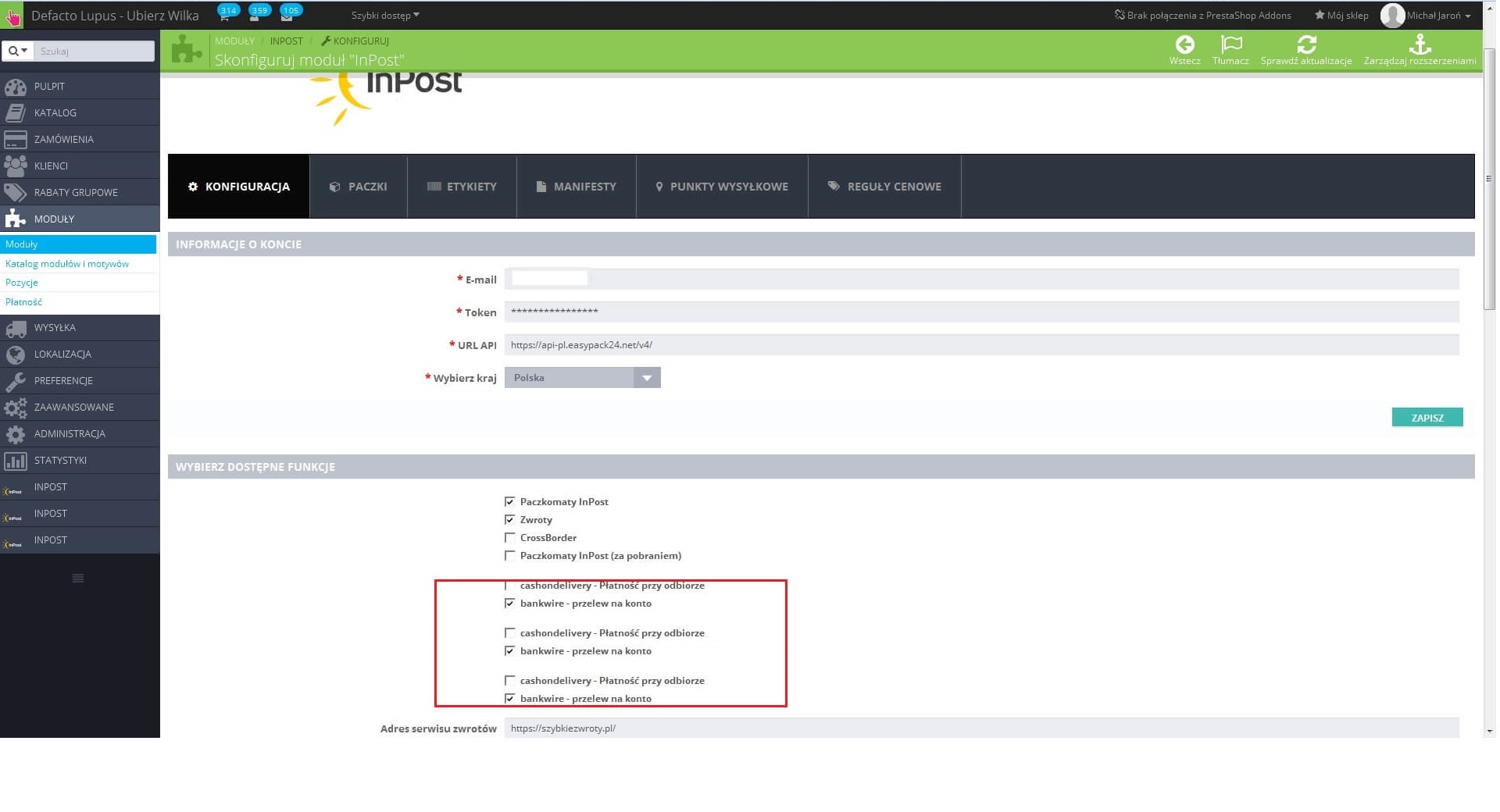Click the Wysyłka truck icon in sidebar
1500x812 pixels.
tap(16, 328)
